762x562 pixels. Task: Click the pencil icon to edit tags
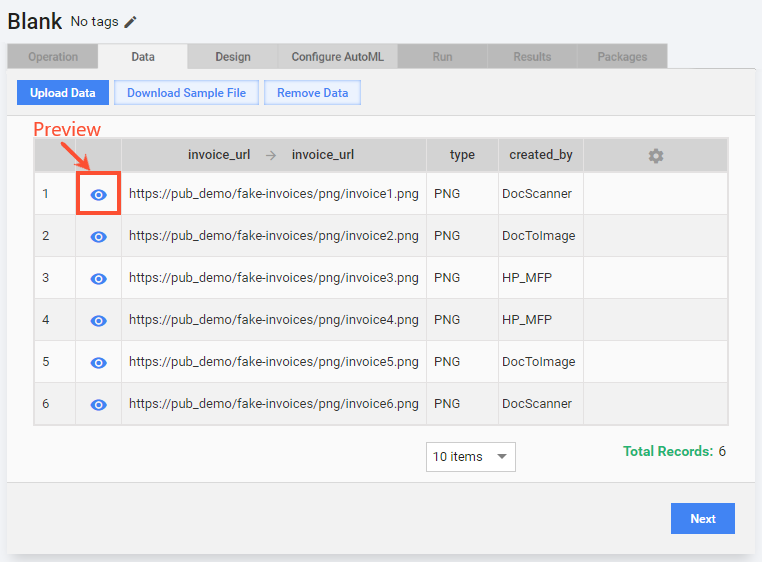point(130,22)
